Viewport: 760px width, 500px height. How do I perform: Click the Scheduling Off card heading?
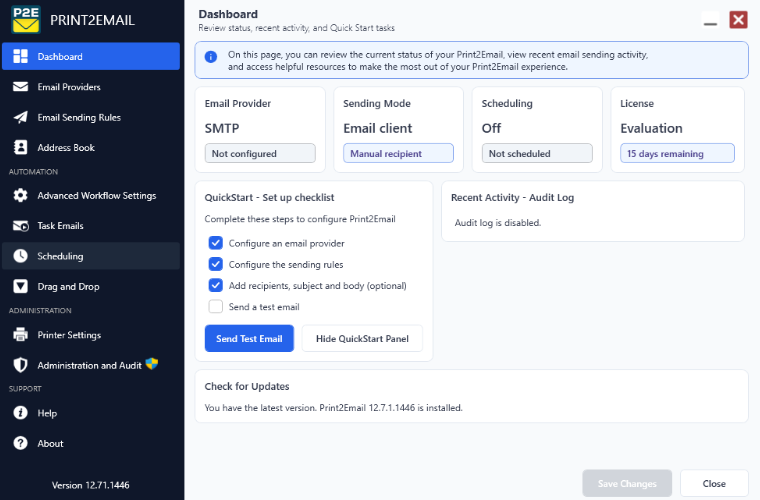click(x=507, y=103)
